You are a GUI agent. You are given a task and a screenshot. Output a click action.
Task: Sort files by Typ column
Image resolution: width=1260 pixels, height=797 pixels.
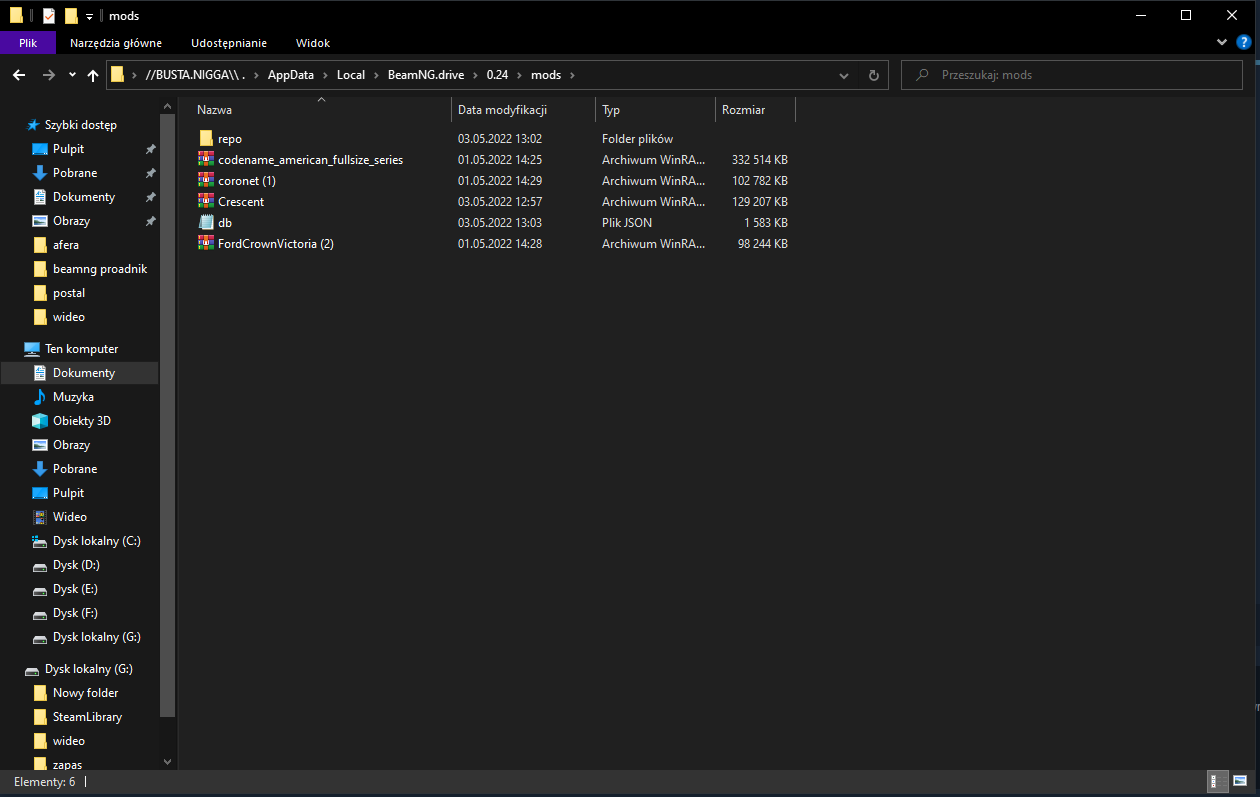point(656,110)
